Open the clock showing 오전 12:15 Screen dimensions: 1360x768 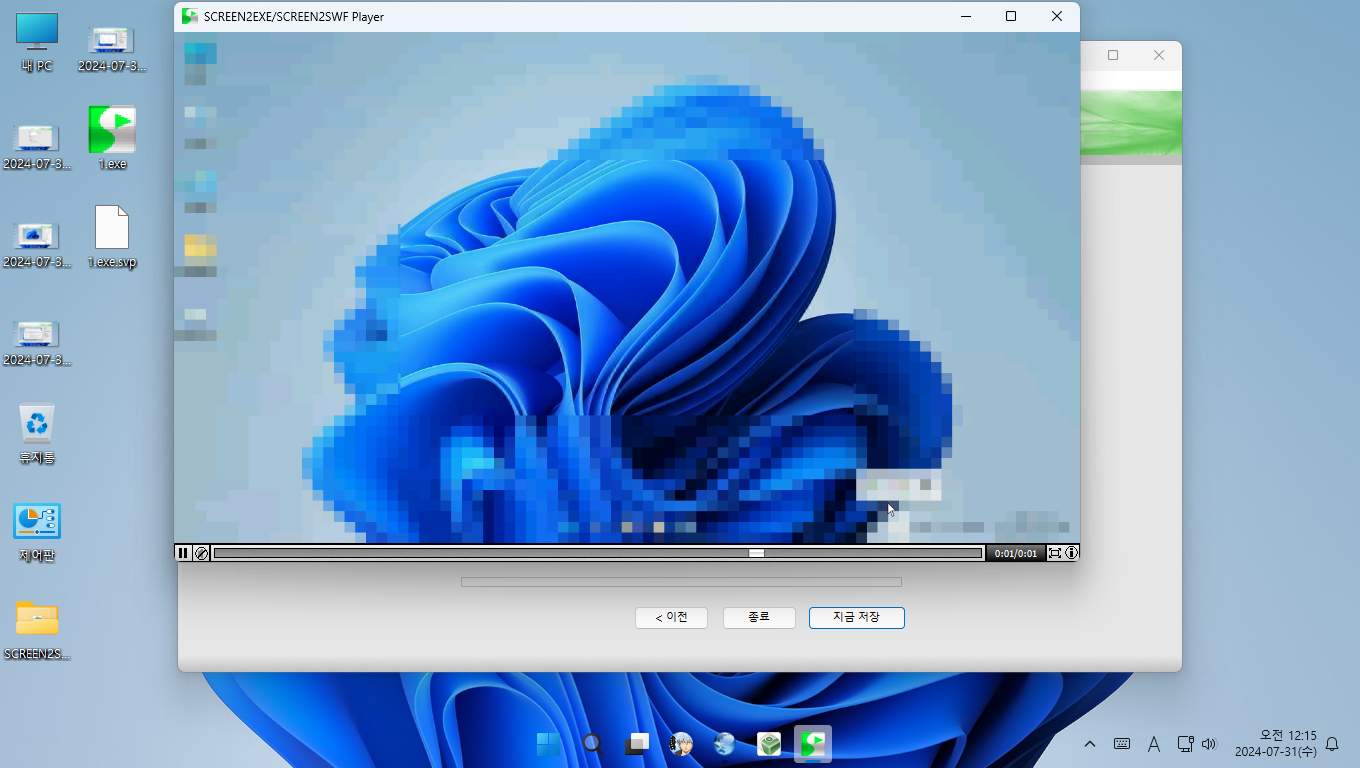coord(1275,744)
